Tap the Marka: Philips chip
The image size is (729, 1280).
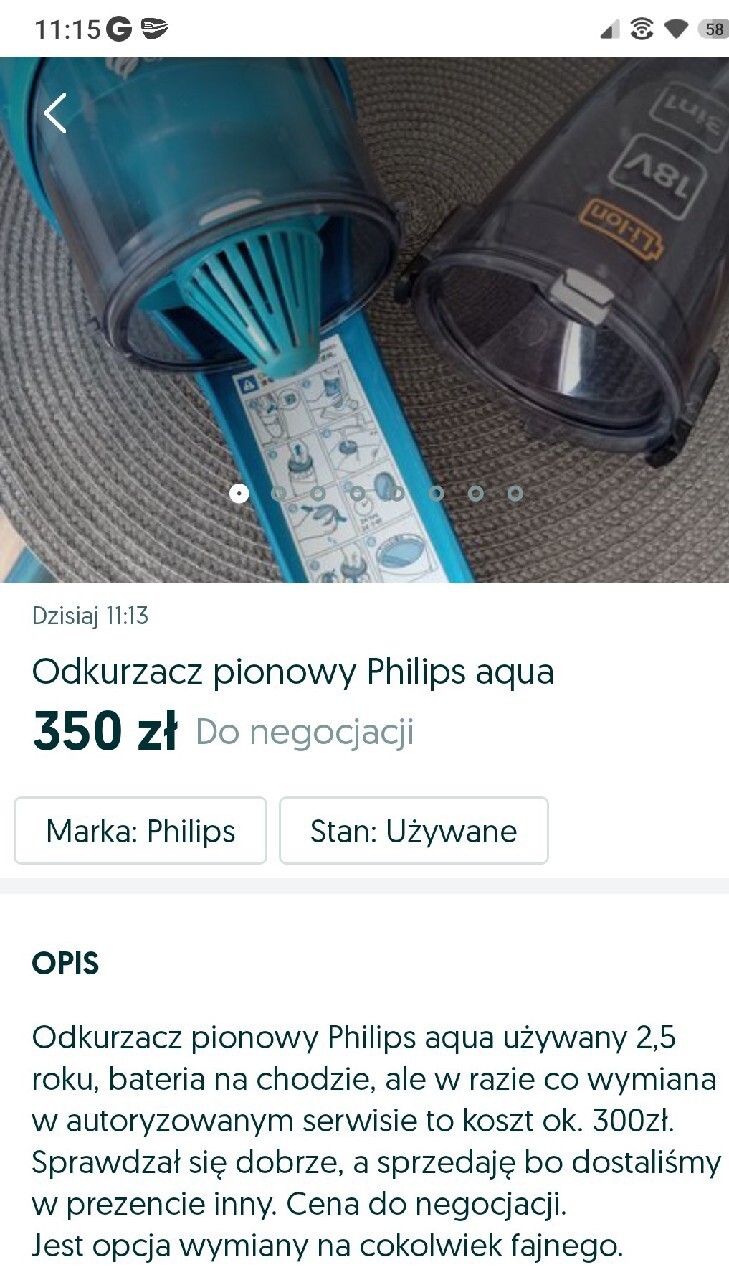(x=141, y=830)
